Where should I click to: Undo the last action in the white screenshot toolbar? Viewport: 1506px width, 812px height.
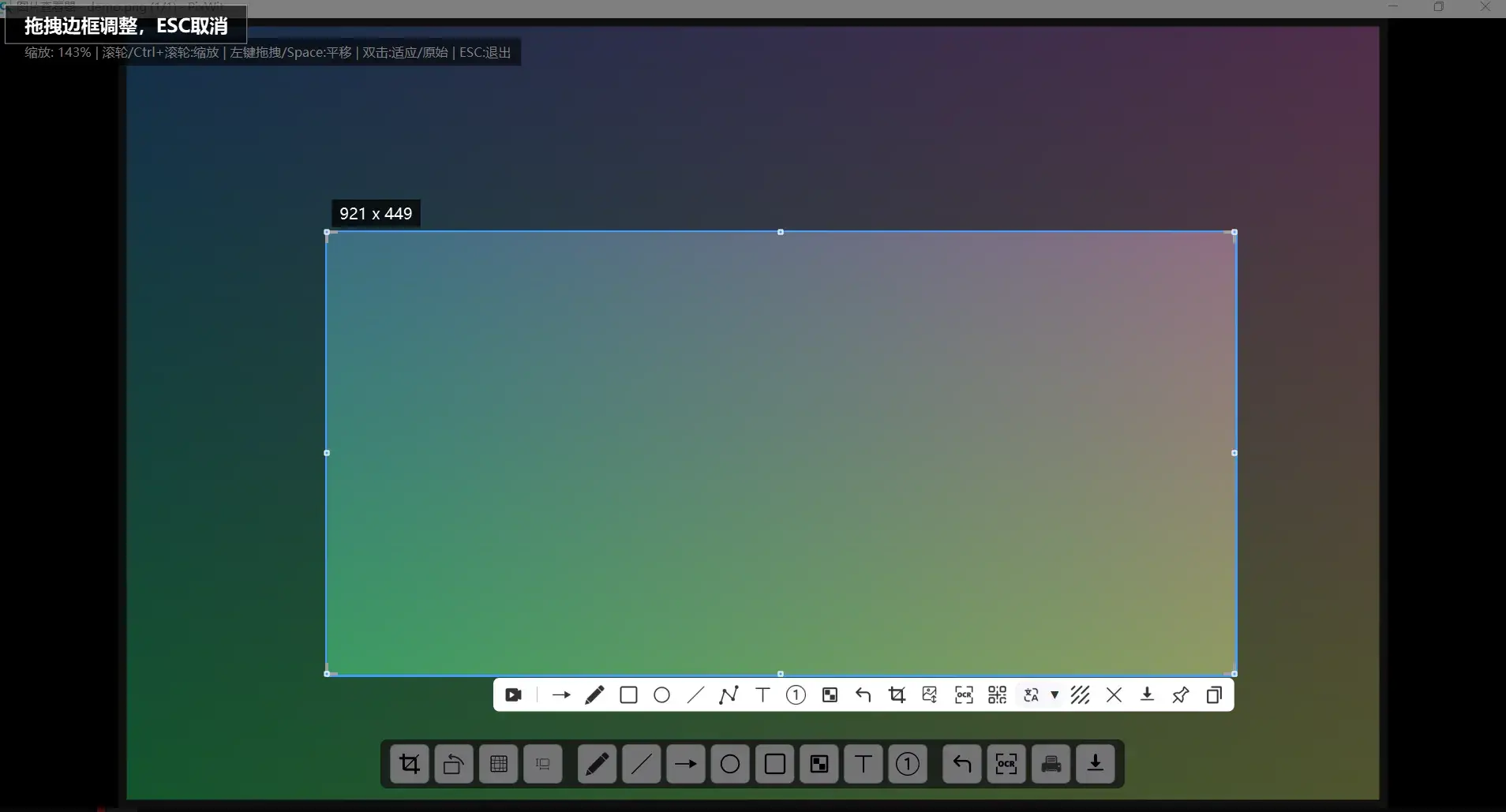pyautogui.click(x=863, y=695)
